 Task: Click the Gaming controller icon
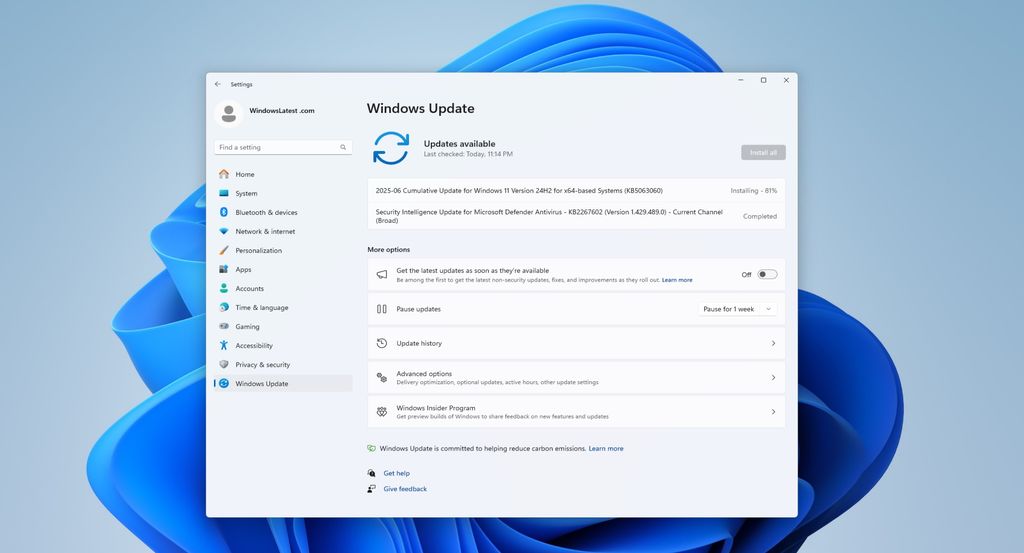(x=224, y=326)
